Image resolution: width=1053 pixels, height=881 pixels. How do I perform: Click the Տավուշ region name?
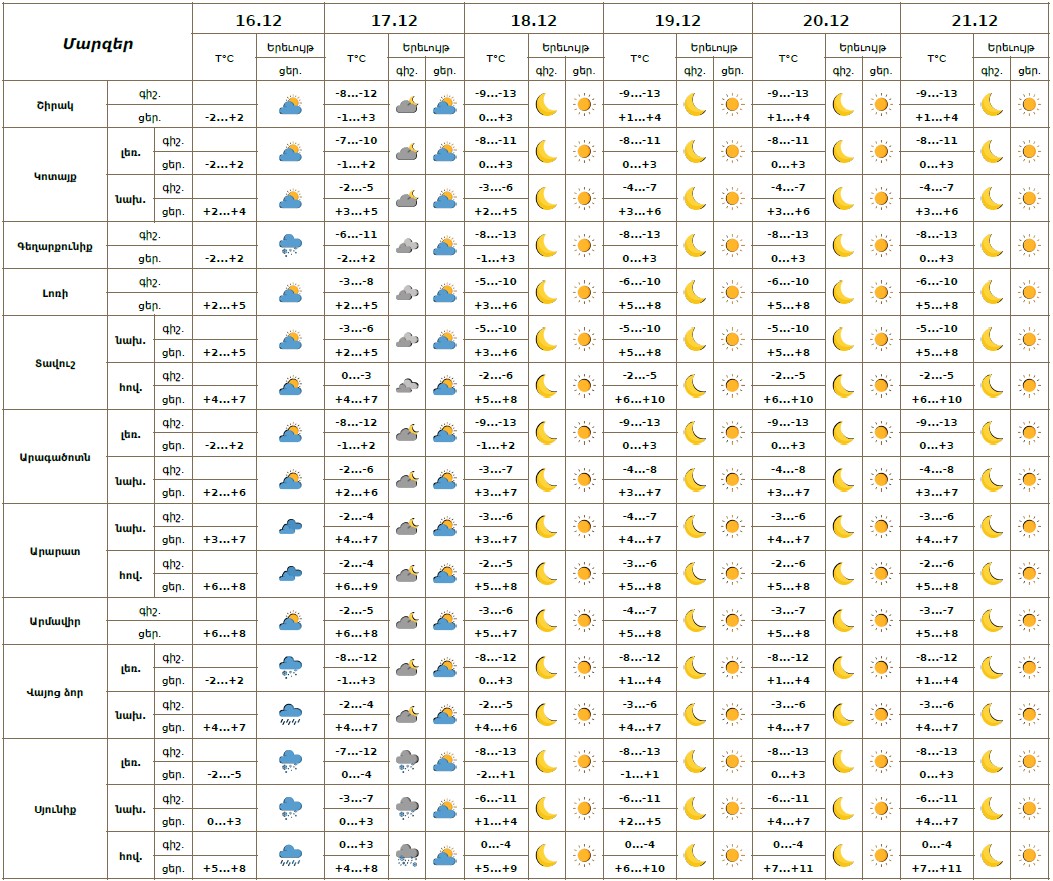56,362
